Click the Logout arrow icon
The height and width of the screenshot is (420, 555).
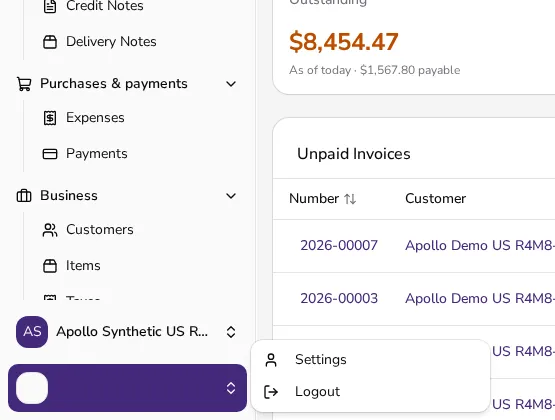tap(271, 392)
